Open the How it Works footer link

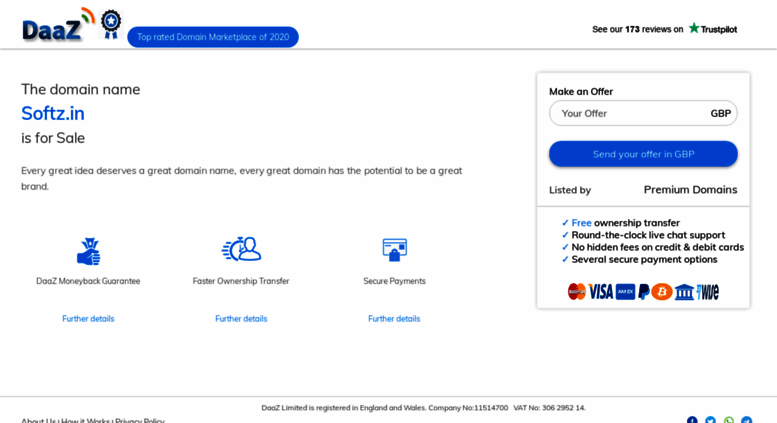[x=85, y=420]
